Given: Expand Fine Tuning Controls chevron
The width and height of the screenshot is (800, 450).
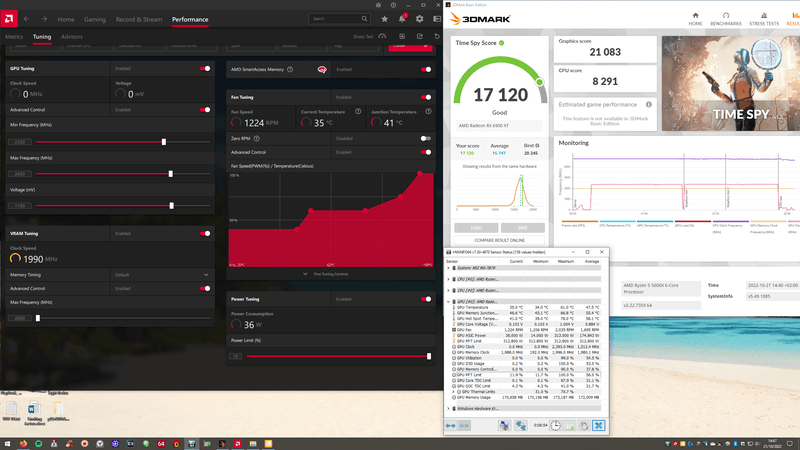Looking at the screenshot, I should [x=305, y=274].
